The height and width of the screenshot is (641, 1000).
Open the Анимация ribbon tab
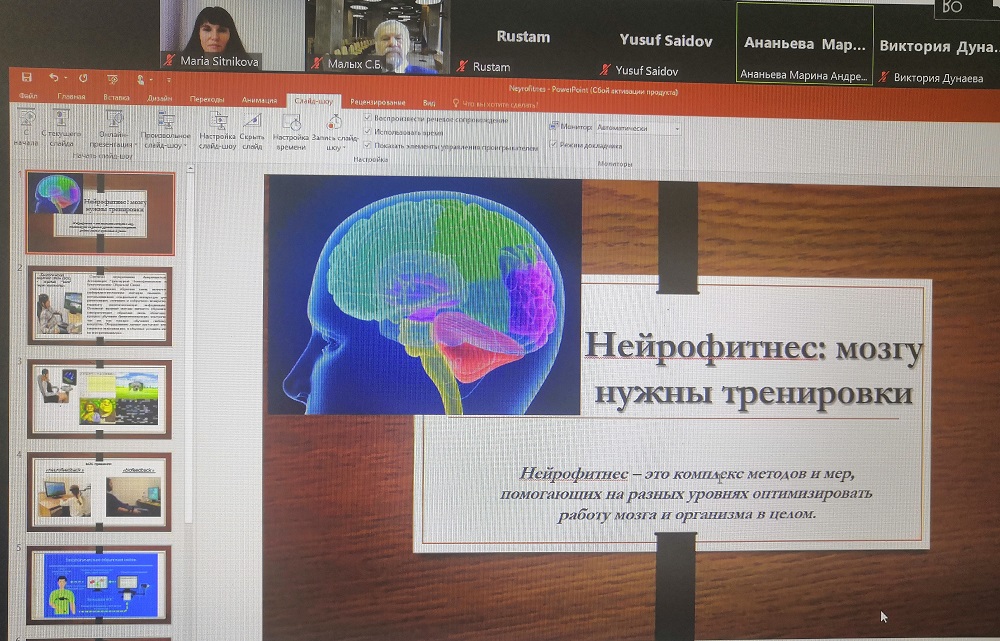point(260,99)
